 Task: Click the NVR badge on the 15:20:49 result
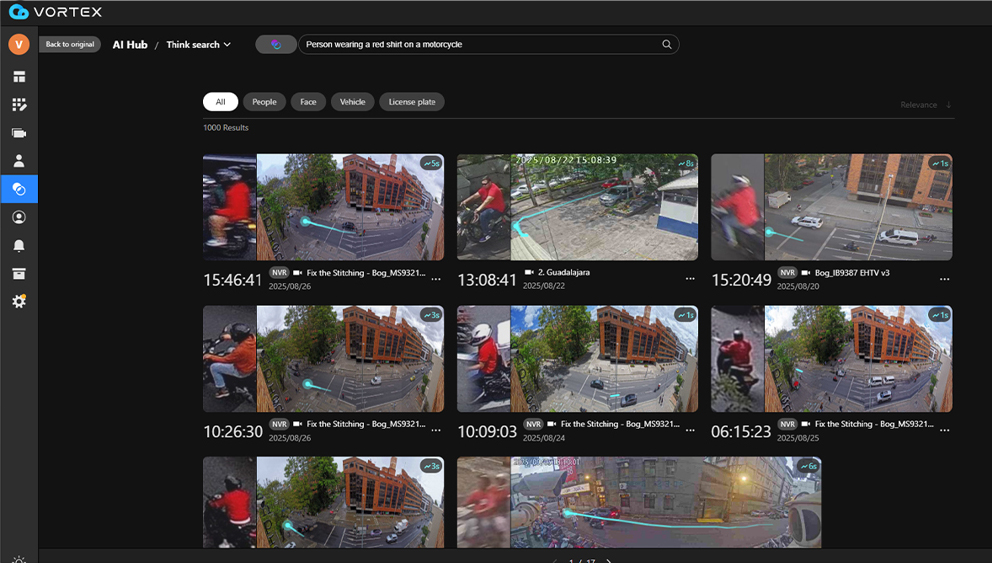pos(787,273)
